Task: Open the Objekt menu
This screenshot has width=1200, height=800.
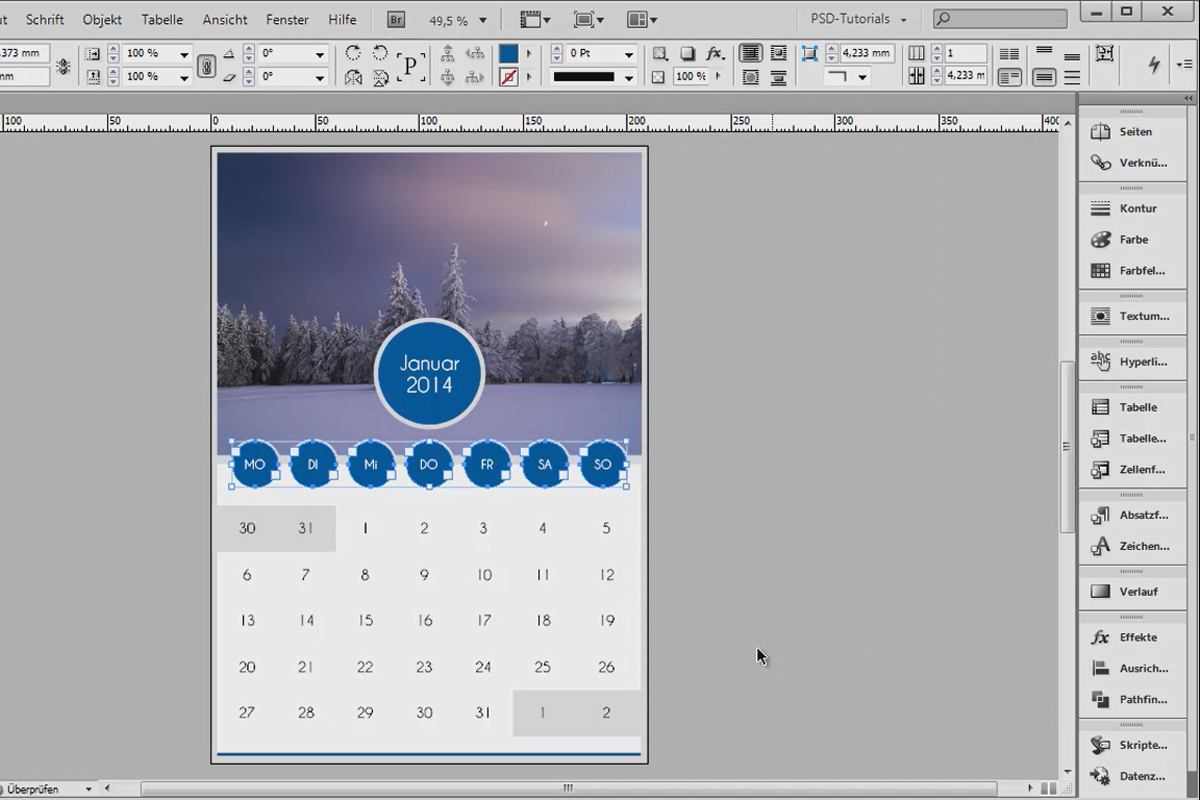Action: point(102,20)
